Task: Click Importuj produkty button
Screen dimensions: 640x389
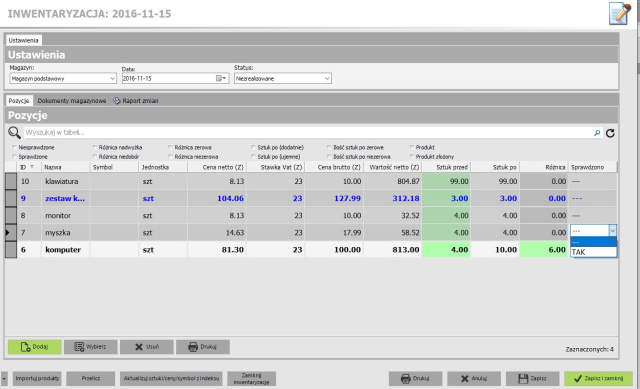Action: point(37,378)
